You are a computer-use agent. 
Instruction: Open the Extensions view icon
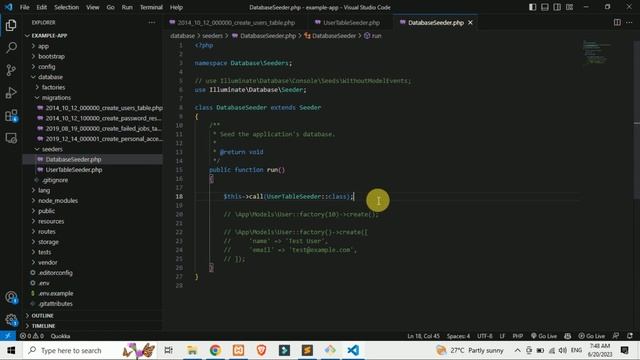click(11, 116)
